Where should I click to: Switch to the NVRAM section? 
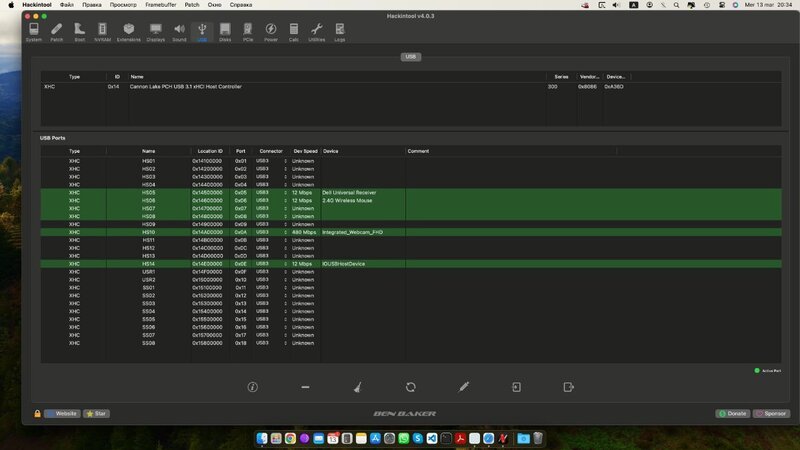click(x=103, y=32)
